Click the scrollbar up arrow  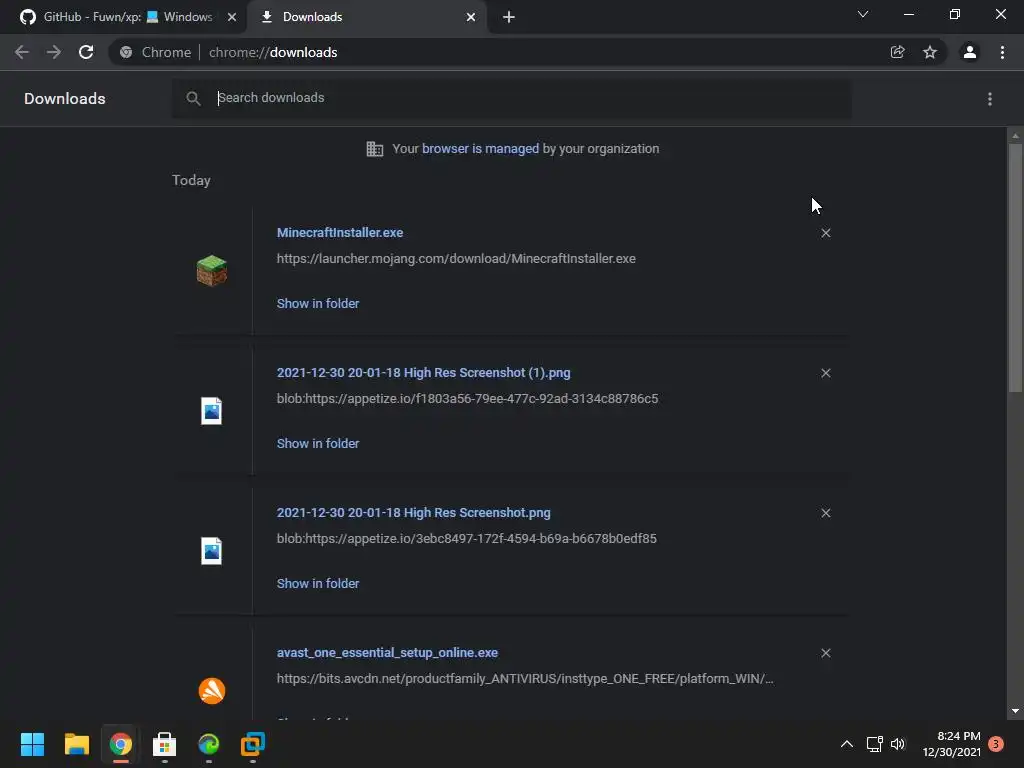pos(1015,136)
